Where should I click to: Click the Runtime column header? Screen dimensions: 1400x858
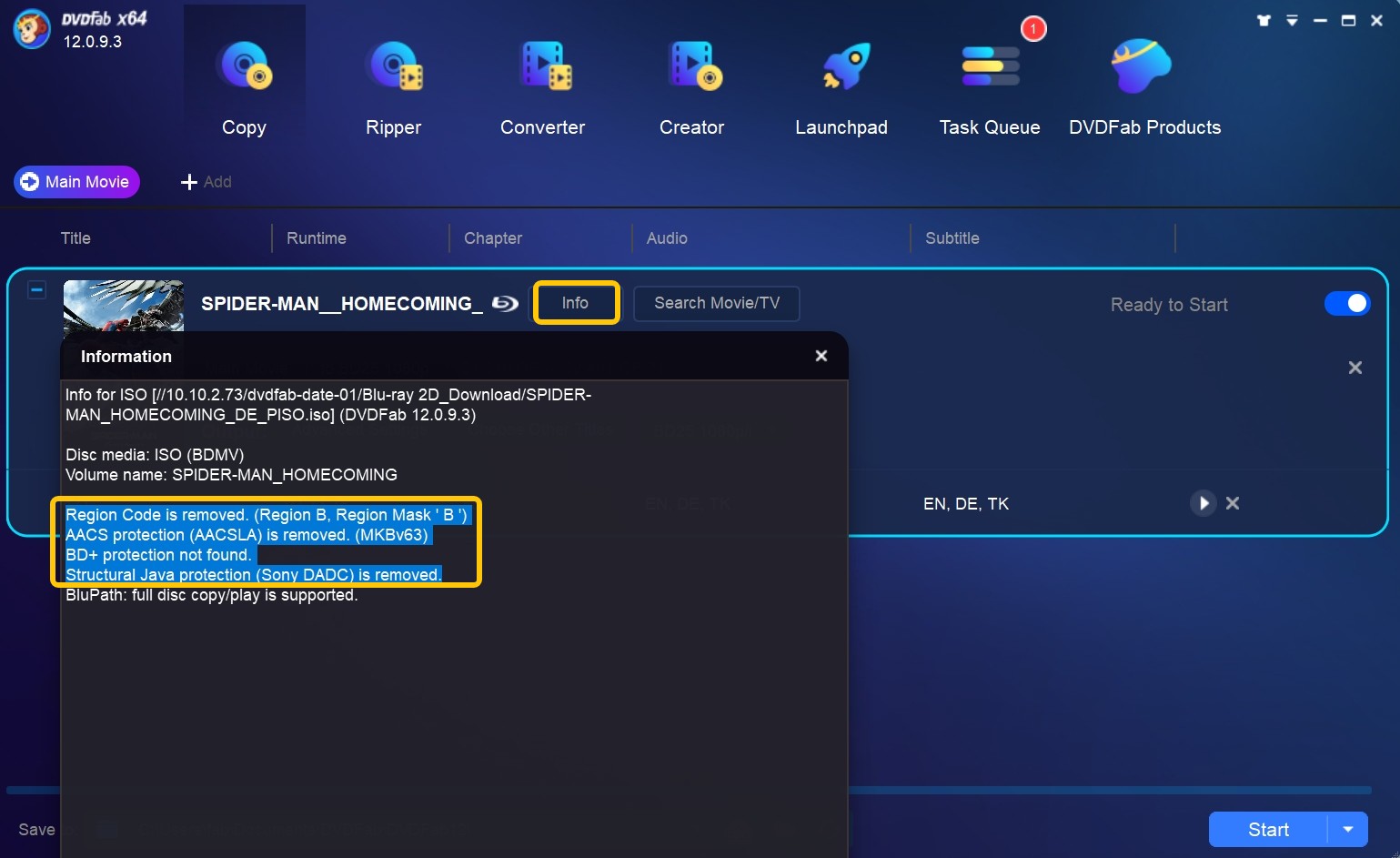317,238
